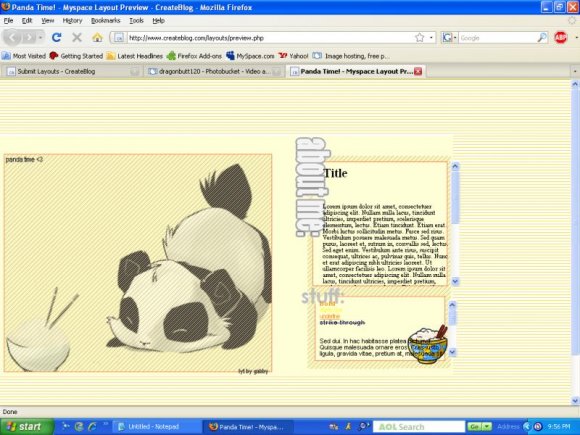Click the Firefox activity throbber icon

tap(572, 21)
